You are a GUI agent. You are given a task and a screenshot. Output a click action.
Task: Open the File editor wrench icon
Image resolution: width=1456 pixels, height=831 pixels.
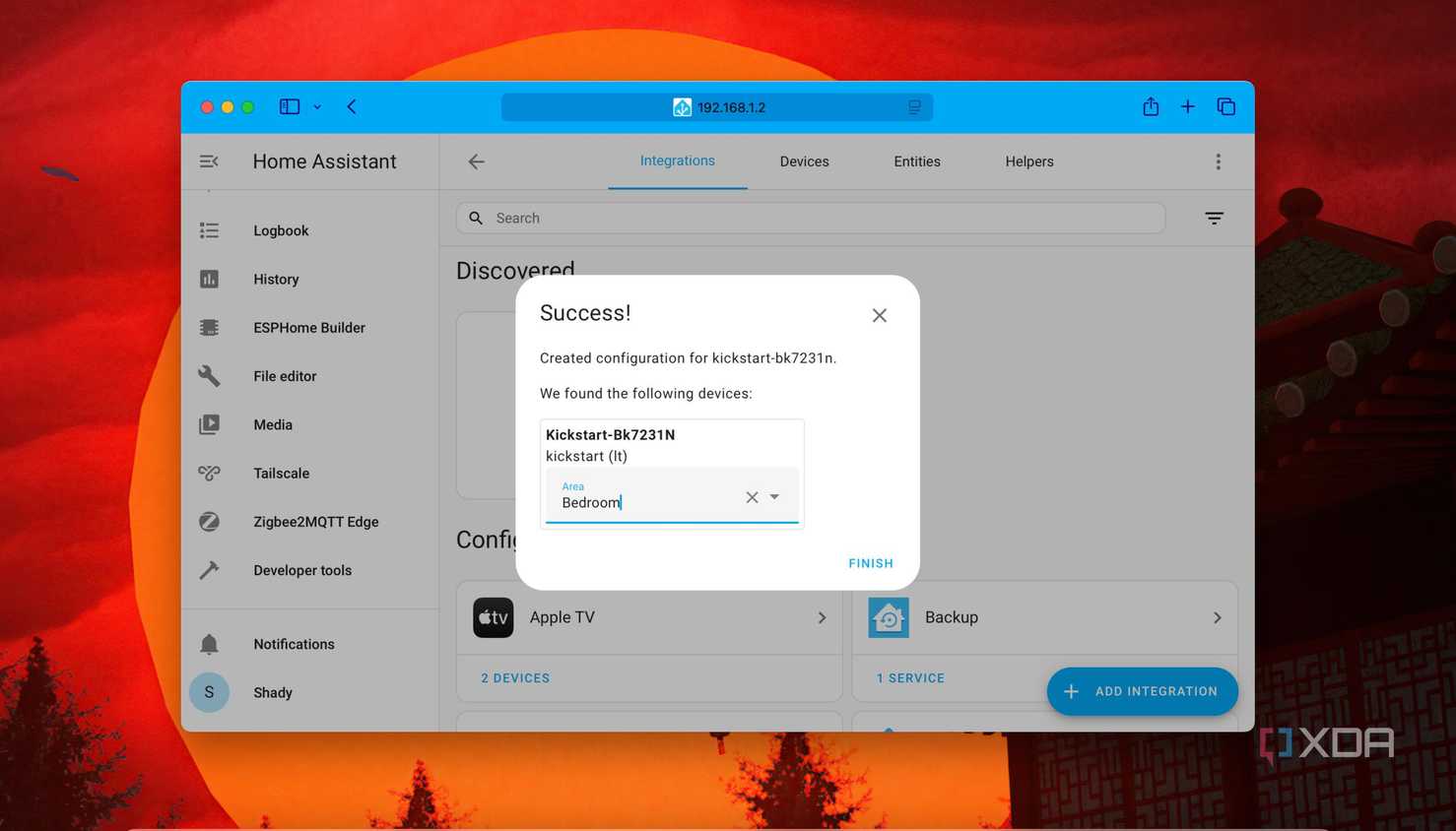209,376
